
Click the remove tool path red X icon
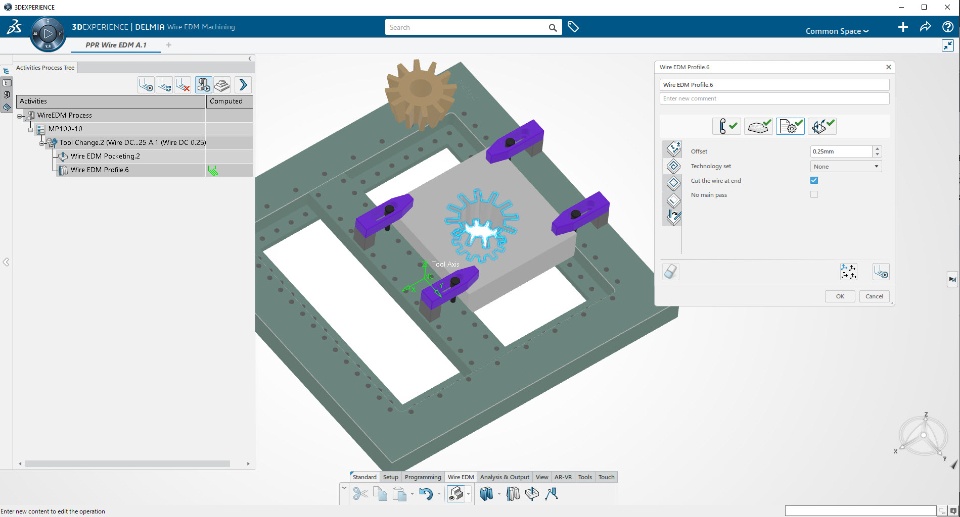click(x=182, y=85)
